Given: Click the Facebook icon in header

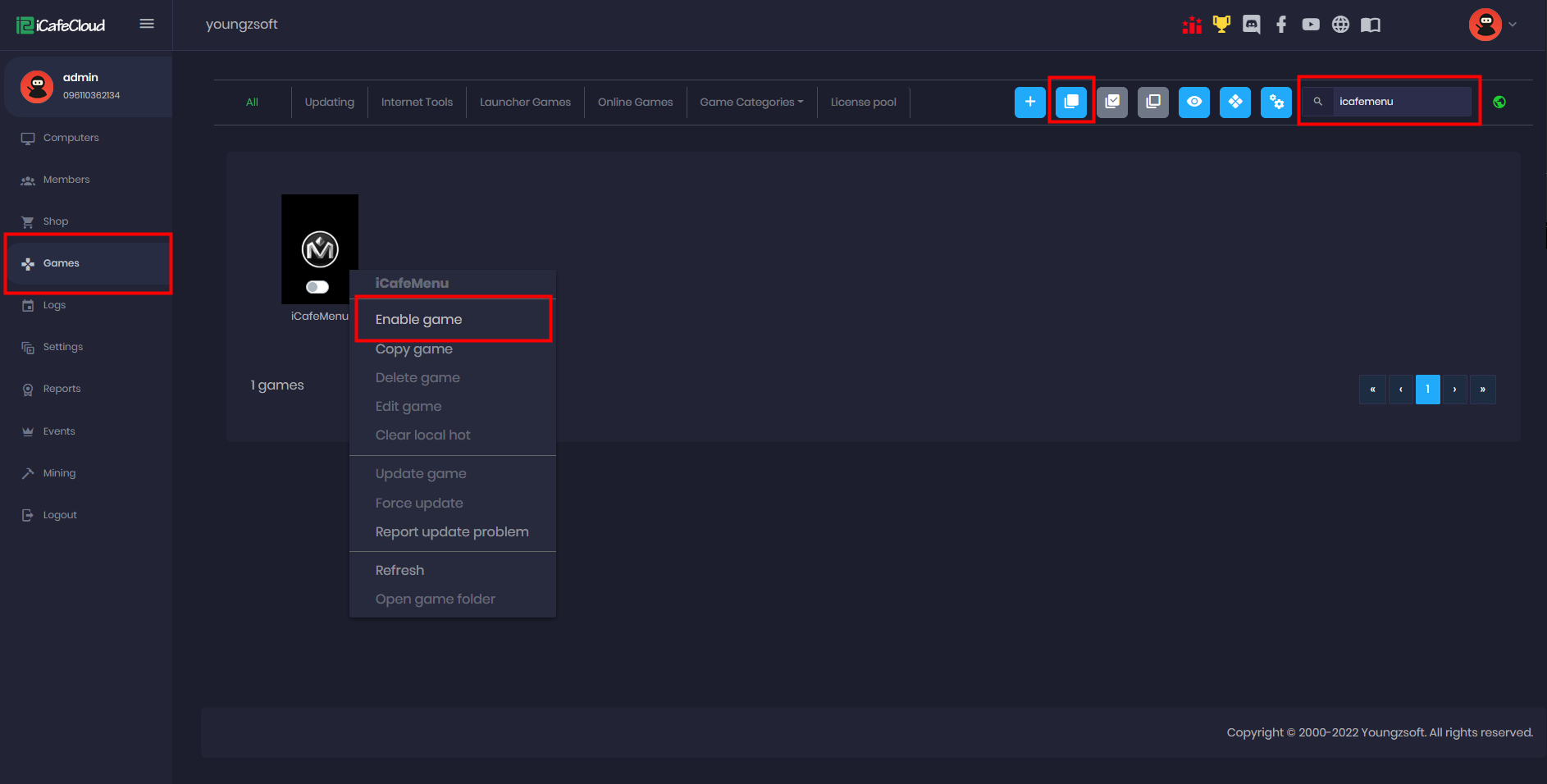Looking at the screenshot, I should tap(1281, 25).
